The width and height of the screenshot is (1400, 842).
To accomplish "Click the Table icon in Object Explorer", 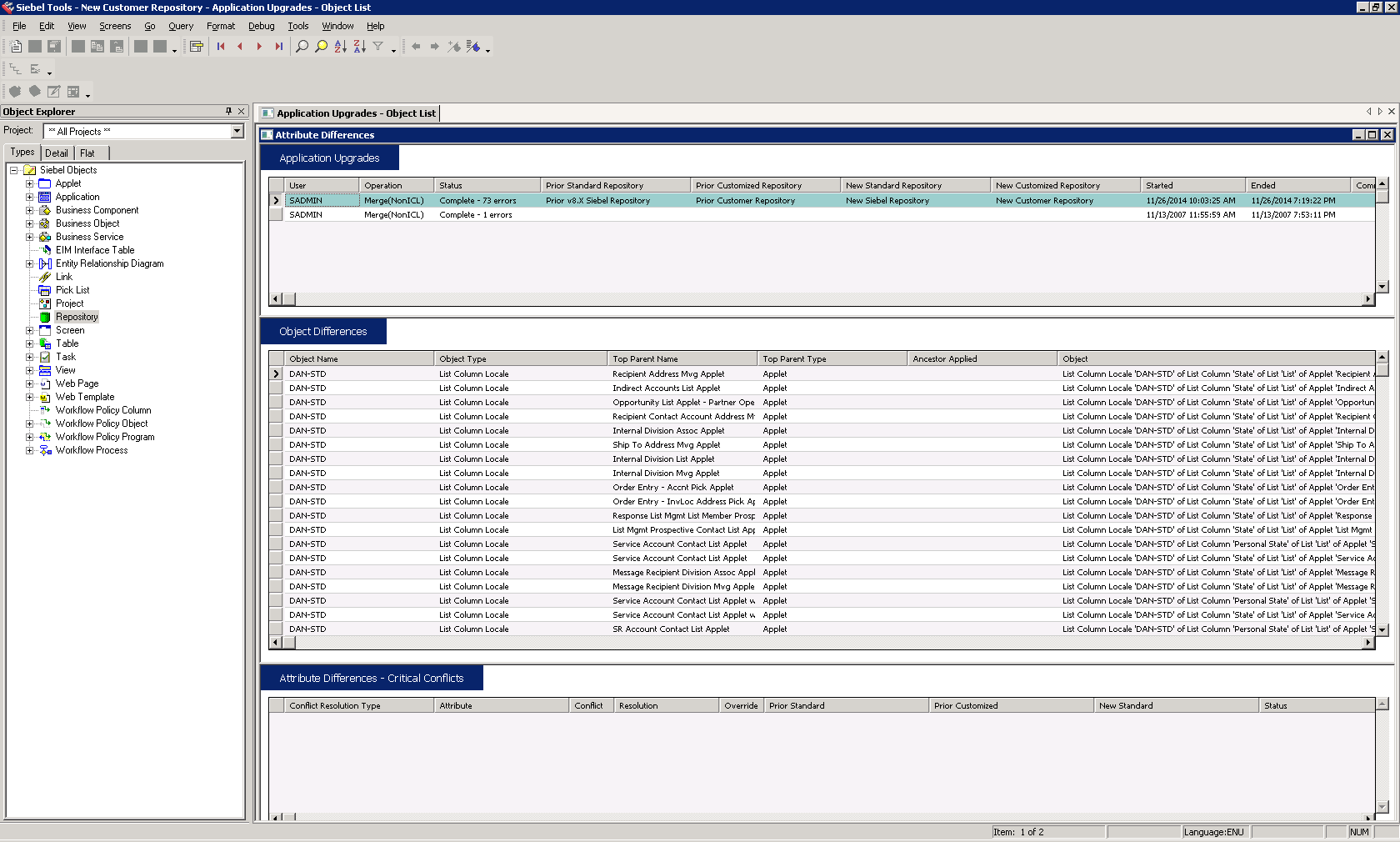I will (45, 343).
